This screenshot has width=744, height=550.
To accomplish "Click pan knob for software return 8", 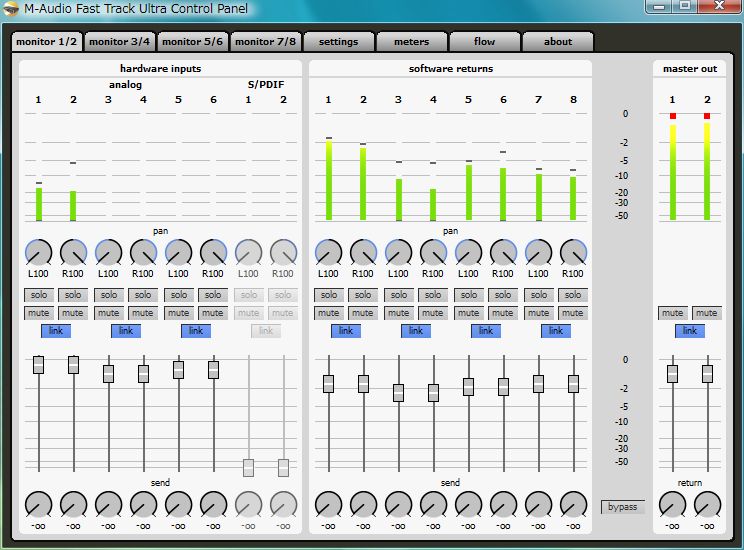I will point(574,252).
